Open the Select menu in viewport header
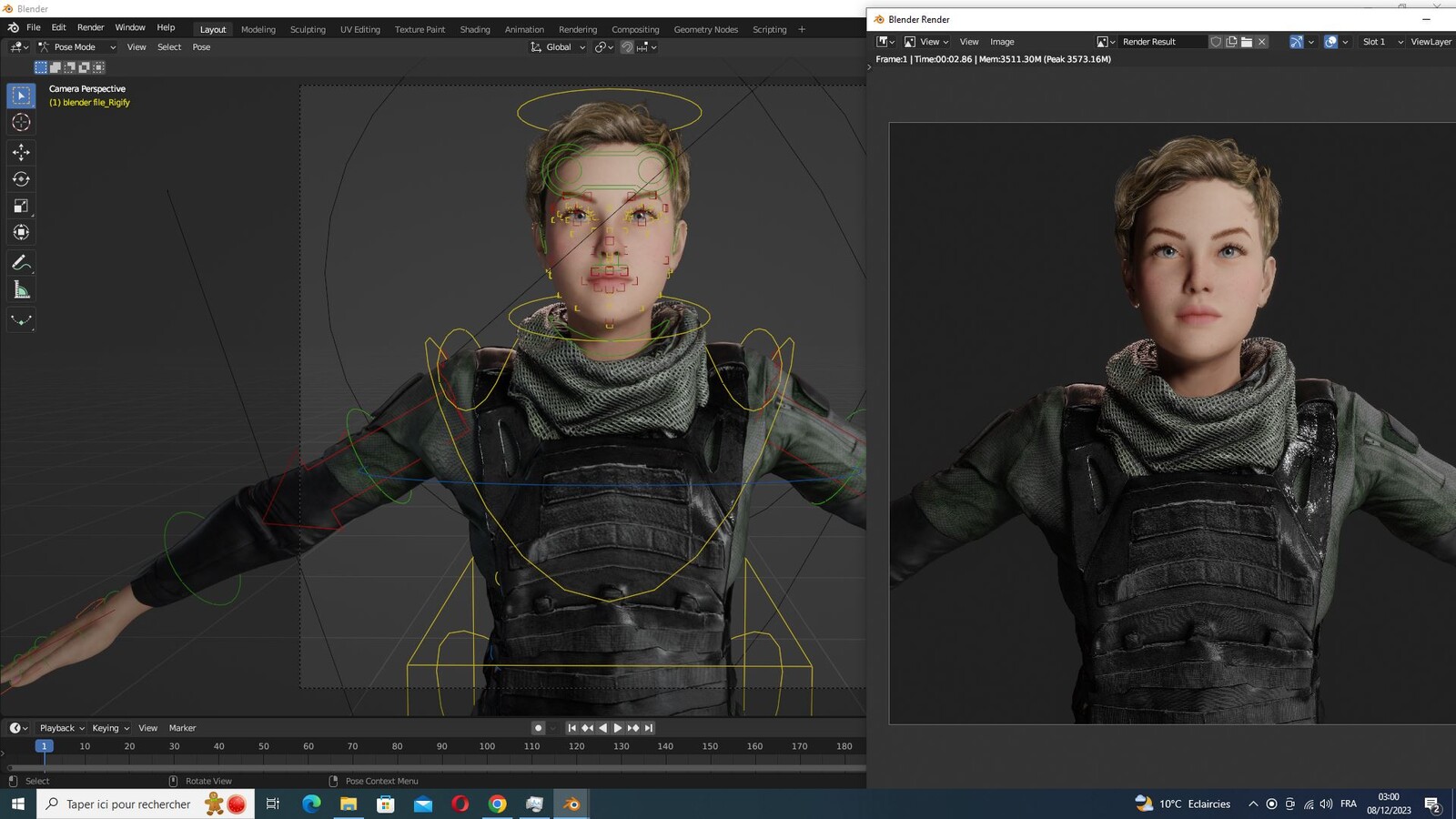 click(x=169, y=47)
